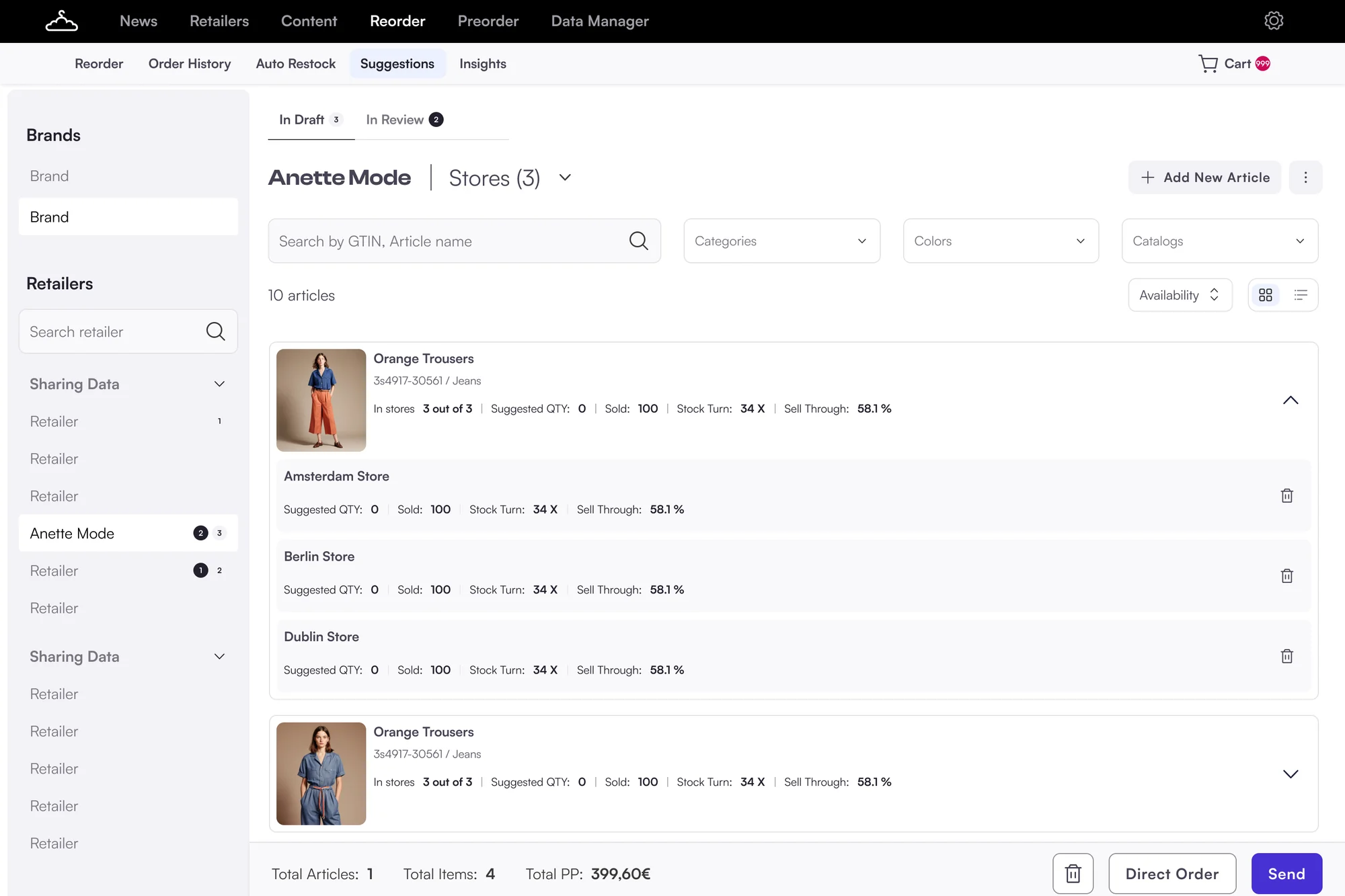Focus the Search retailer field

click(128, 331)
